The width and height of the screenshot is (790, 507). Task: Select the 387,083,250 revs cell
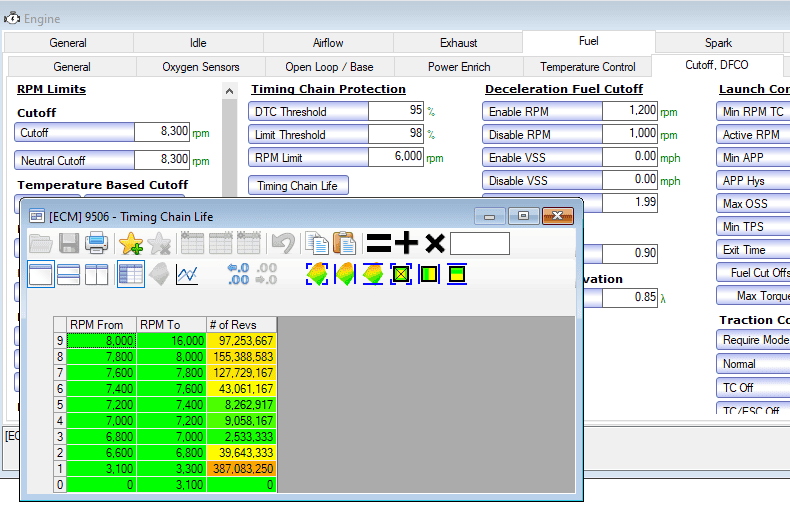click(242, 469)
